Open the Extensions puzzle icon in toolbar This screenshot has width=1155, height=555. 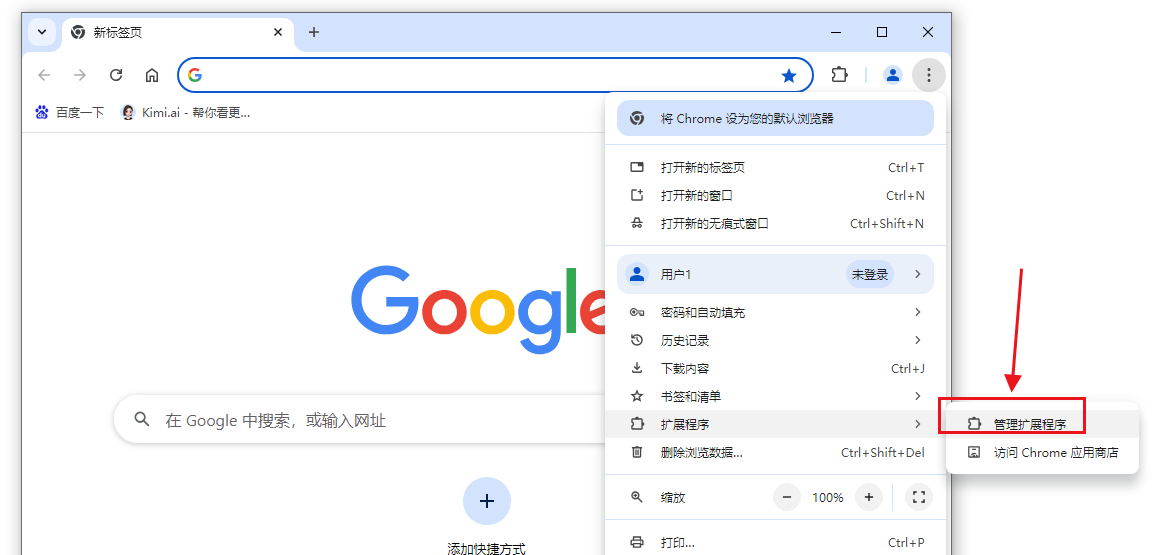click(839, 74)
